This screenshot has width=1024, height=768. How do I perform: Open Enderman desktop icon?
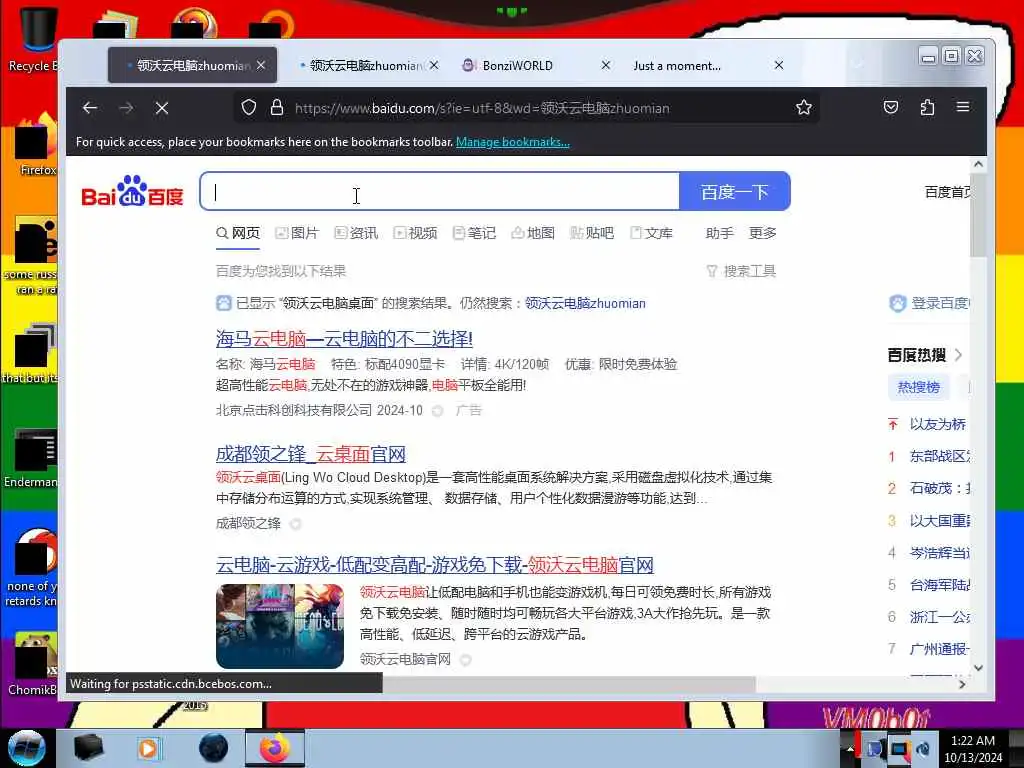coord(33,458)
